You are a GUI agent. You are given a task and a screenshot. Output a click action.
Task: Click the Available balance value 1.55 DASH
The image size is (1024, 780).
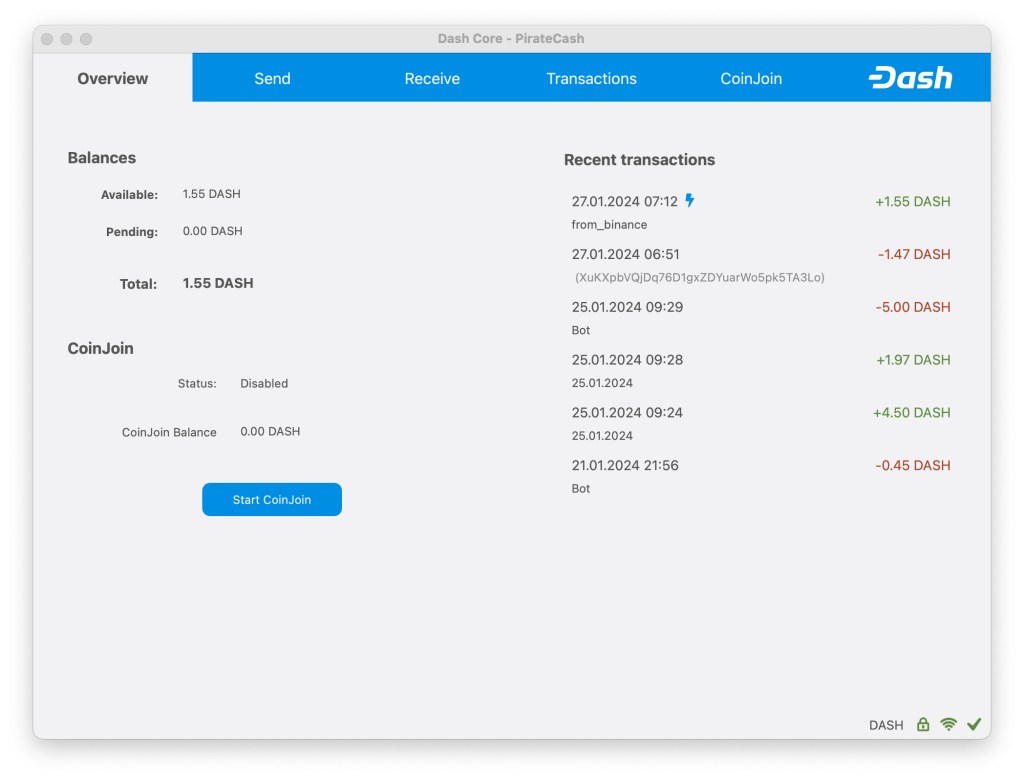tap(212, 194)
